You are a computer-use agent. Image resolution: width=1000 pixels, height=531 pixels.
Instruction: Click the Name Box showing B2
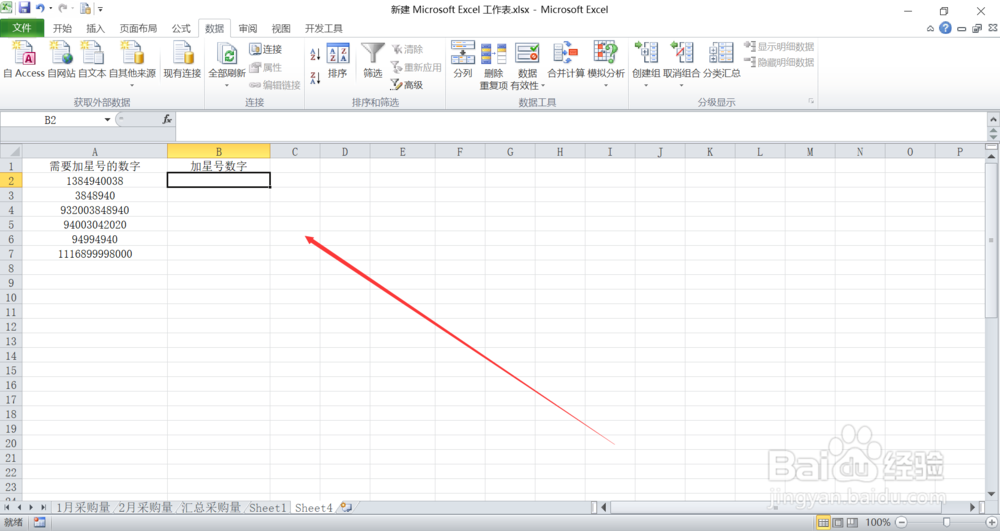[x=51, y=120]
